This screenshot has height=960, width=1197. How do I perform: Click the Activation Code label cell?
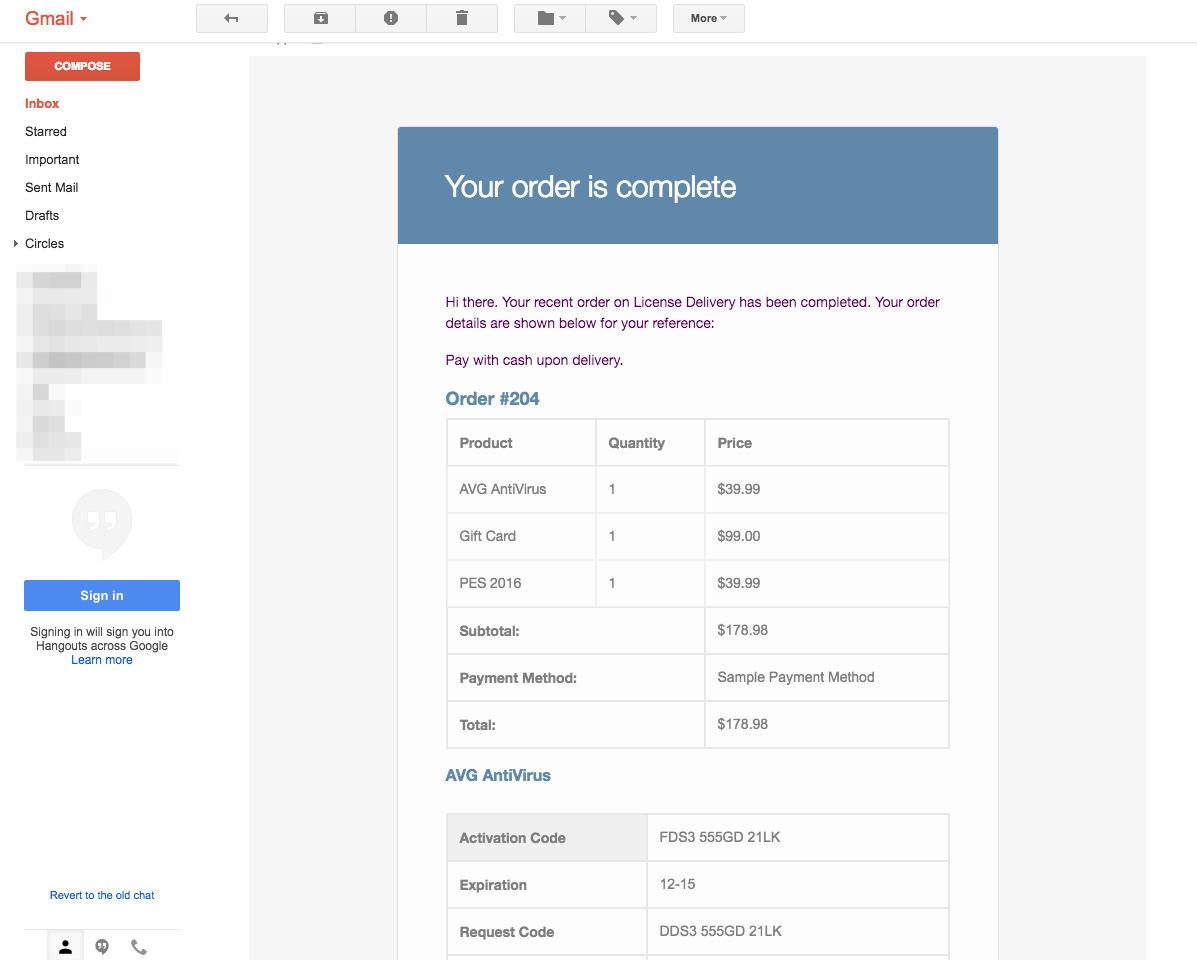click(x=547, y=838)
